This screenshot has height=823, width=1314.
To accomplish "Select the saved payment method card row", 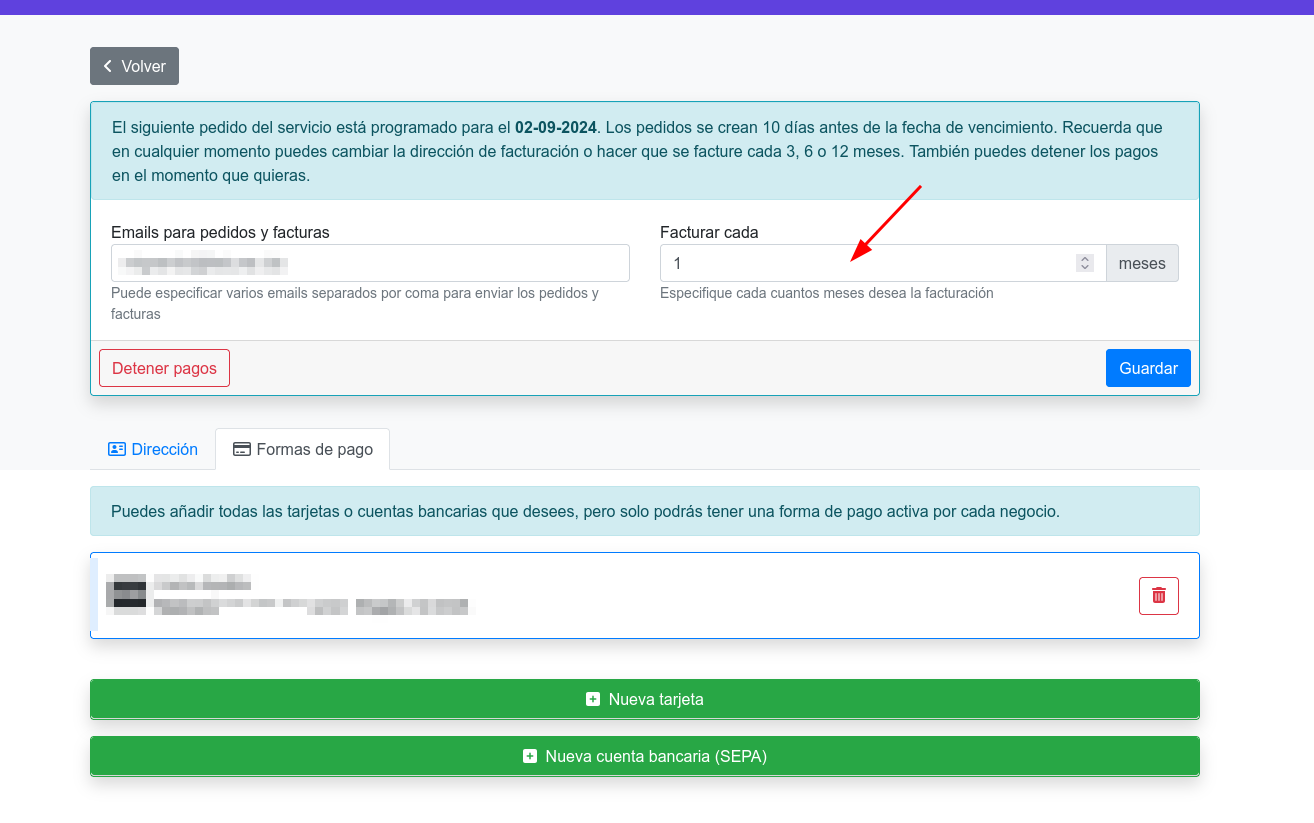I will point(645,595).
